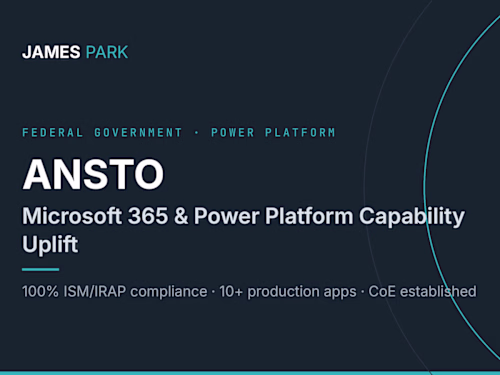
Task: Click the 'FEDERAL GOVERNMENT' category label
Action: point(102,133)
